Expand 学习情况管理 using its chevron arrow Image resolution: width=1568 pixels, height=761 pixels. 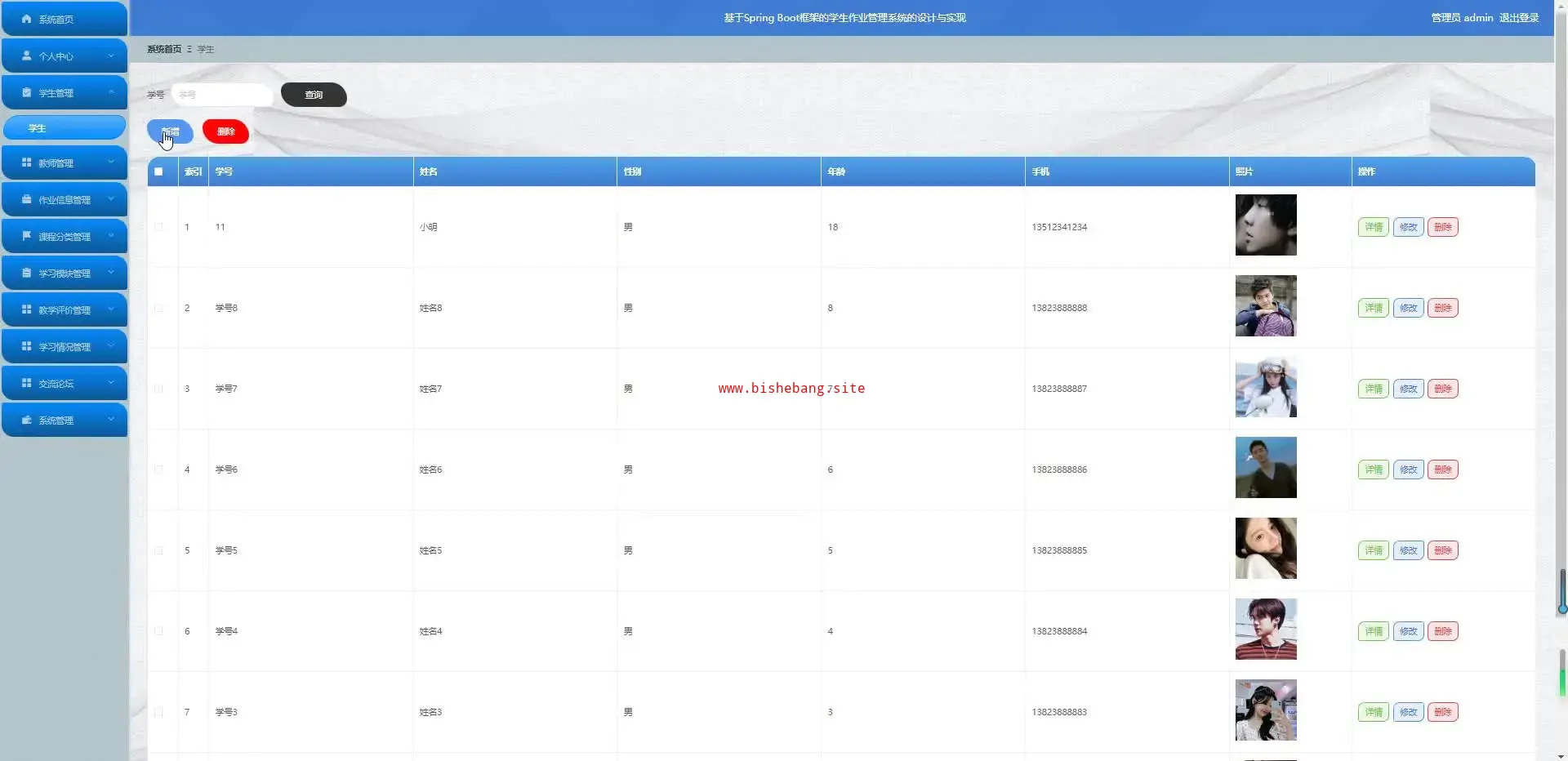(x=111, y=346)
